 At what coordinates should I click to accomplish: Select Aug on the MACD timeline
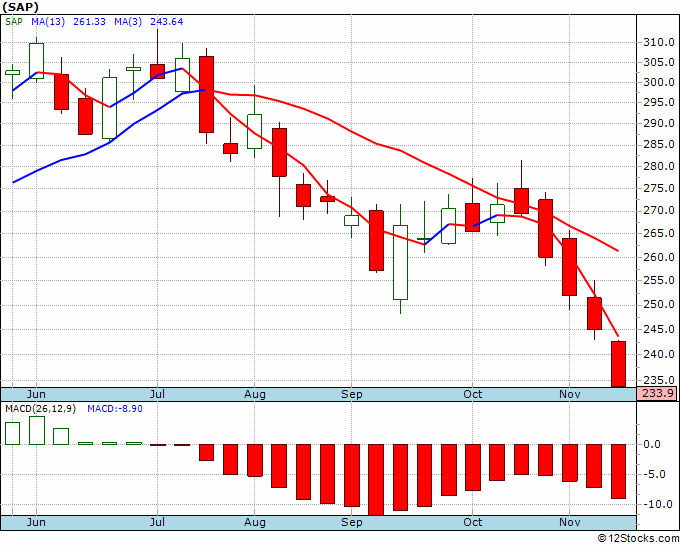point(255,522)
